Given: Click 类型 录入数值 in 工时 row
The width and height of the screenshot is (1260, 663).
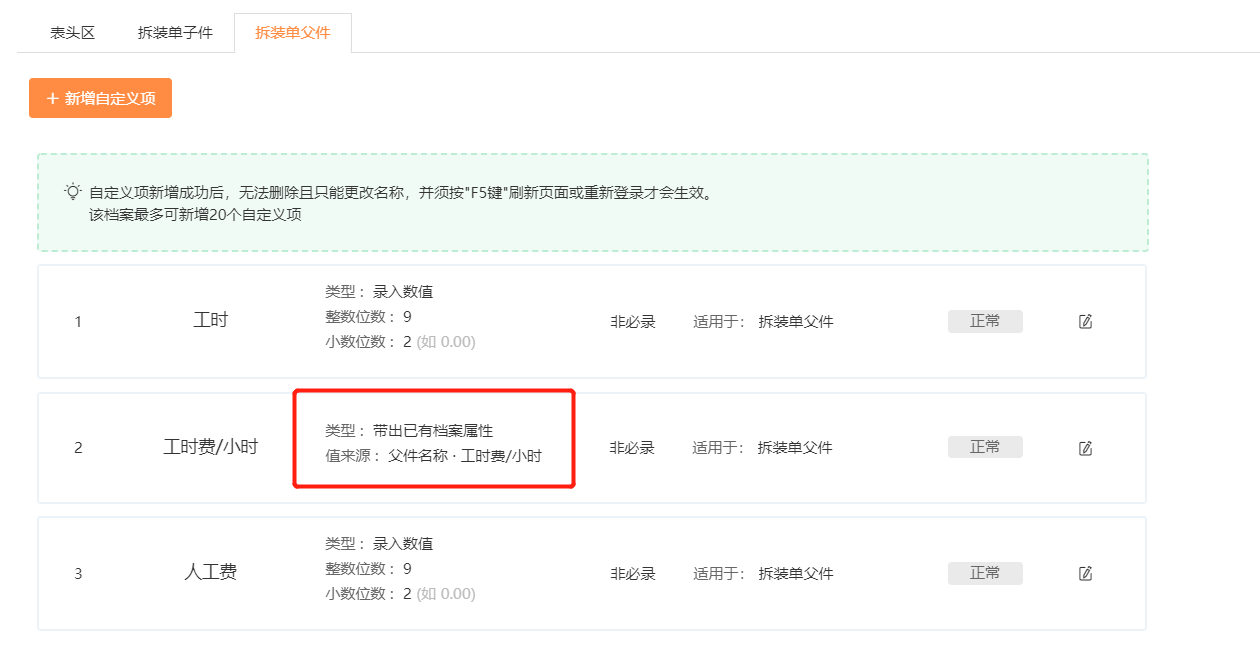Looking at the screenshot, I should [x=379, y=292].
